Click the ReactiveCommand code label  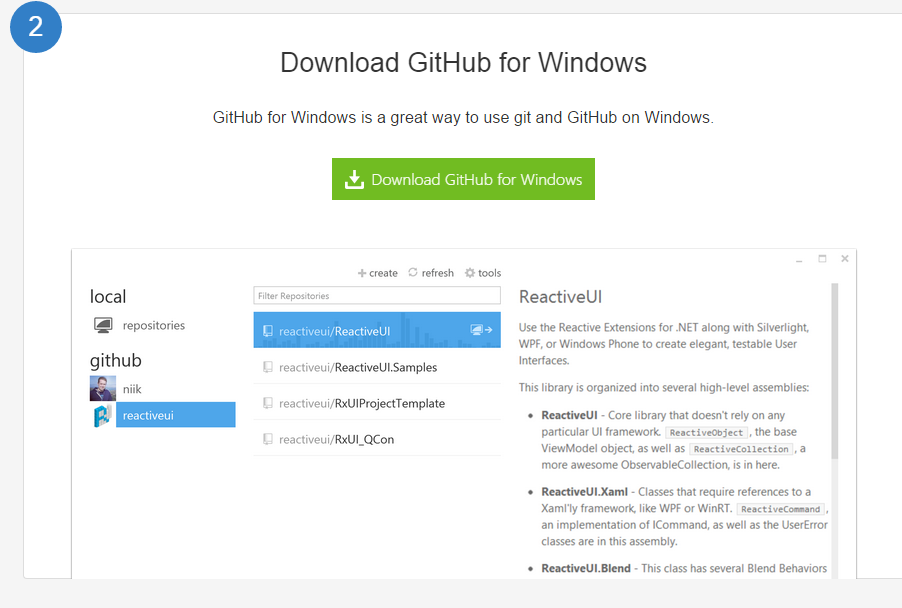(x=781, y=509)
